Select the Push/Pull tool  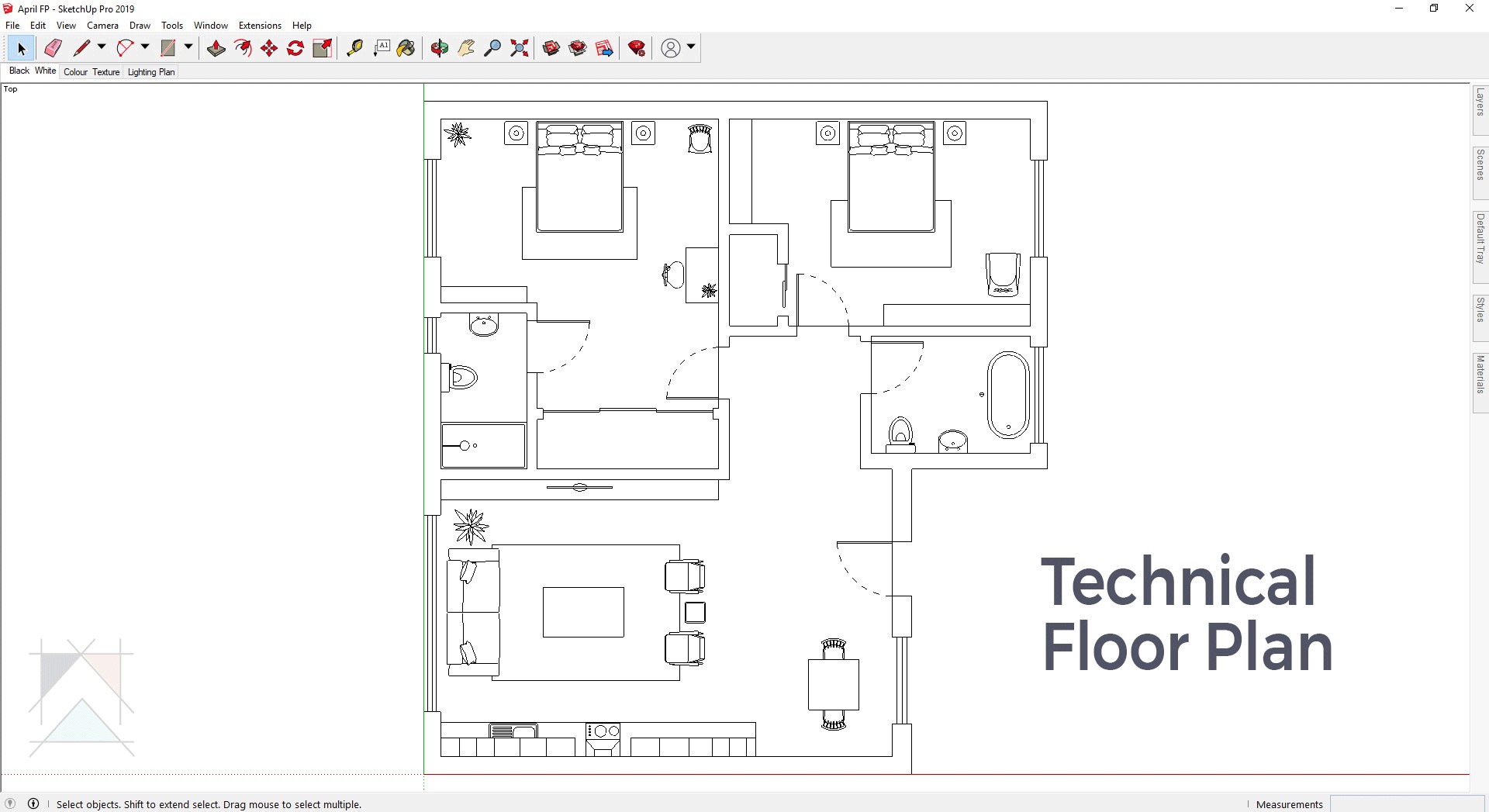click(x=216, y=48)
